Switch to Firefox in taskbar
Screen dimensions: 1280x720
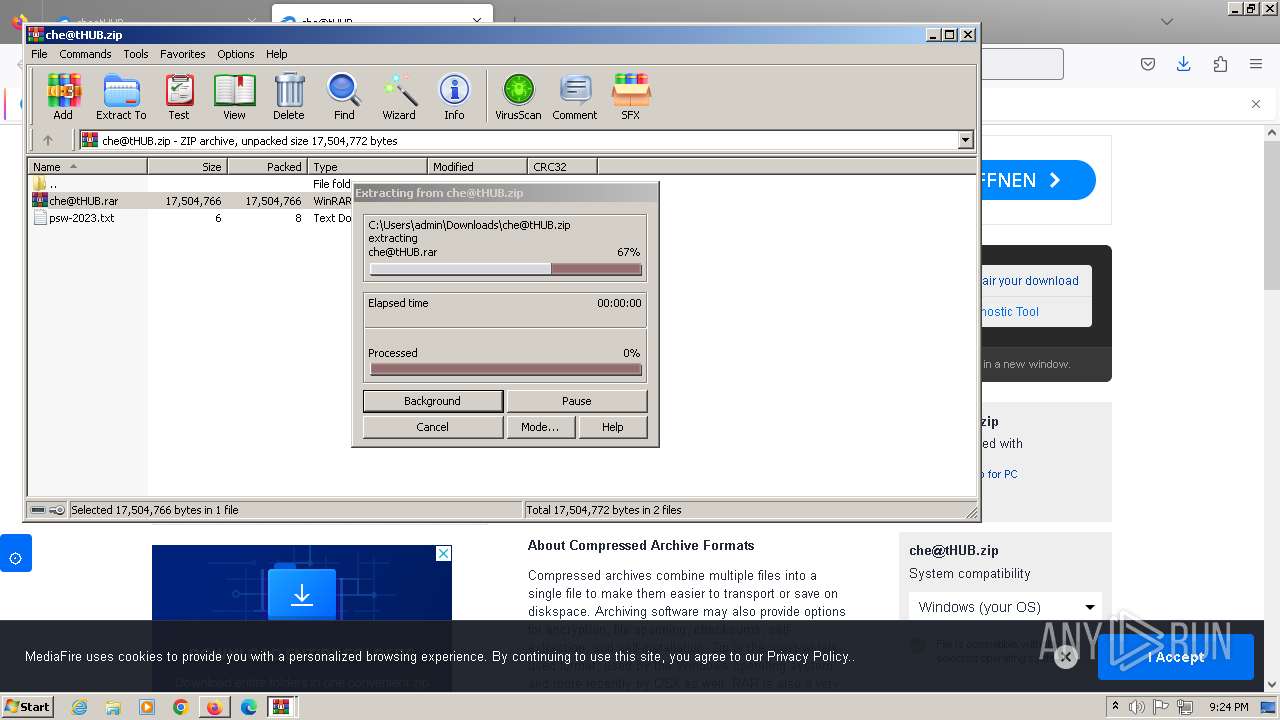[214, 707]
